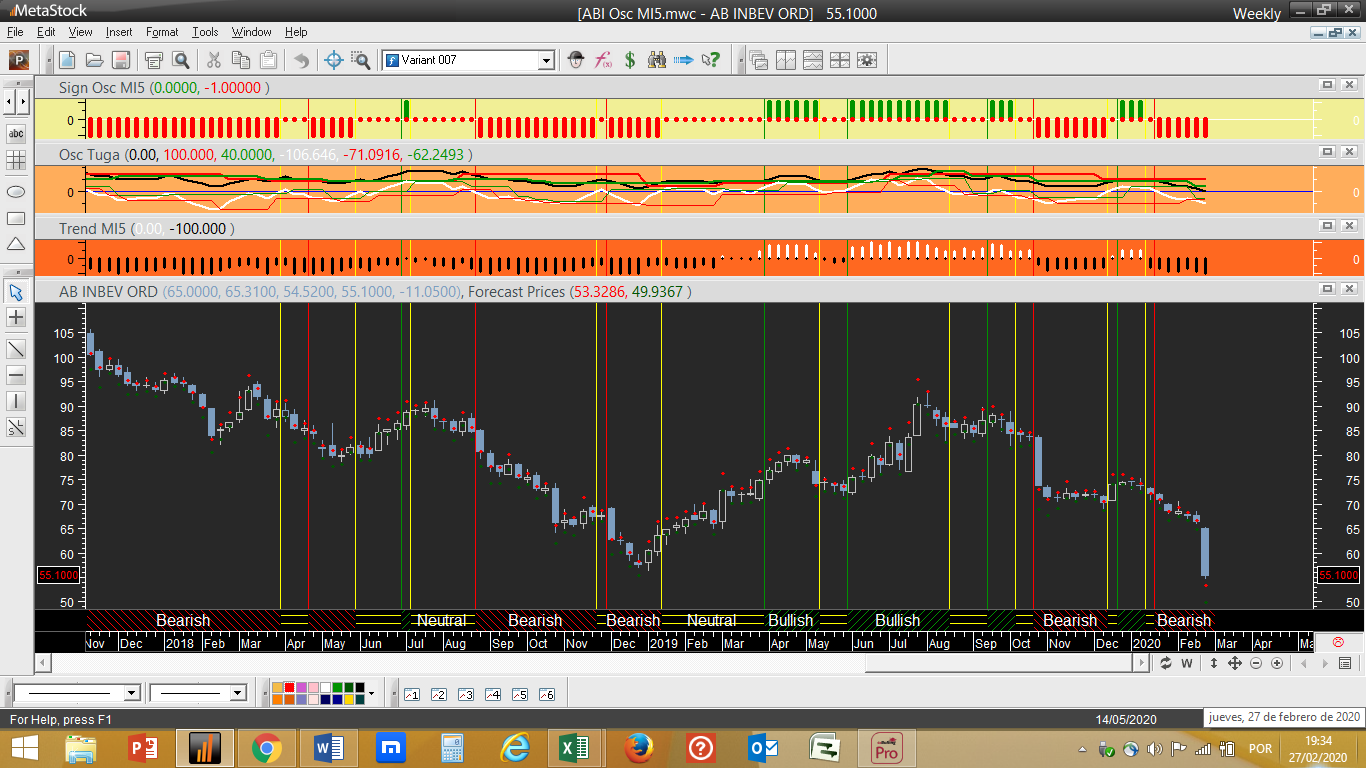Maximize the Sign Osc MI5 pane

pyautogui.click(x=1328, y=86)
